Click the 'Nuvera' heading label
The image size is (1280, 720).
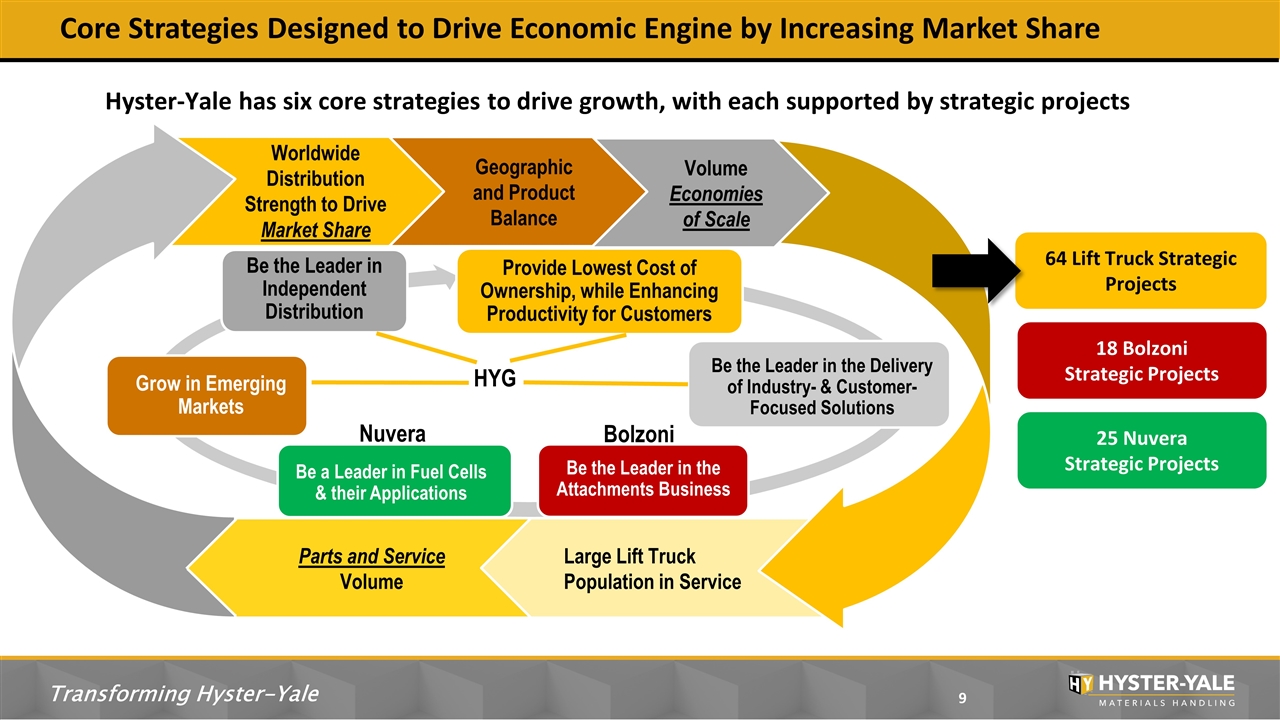392,433
